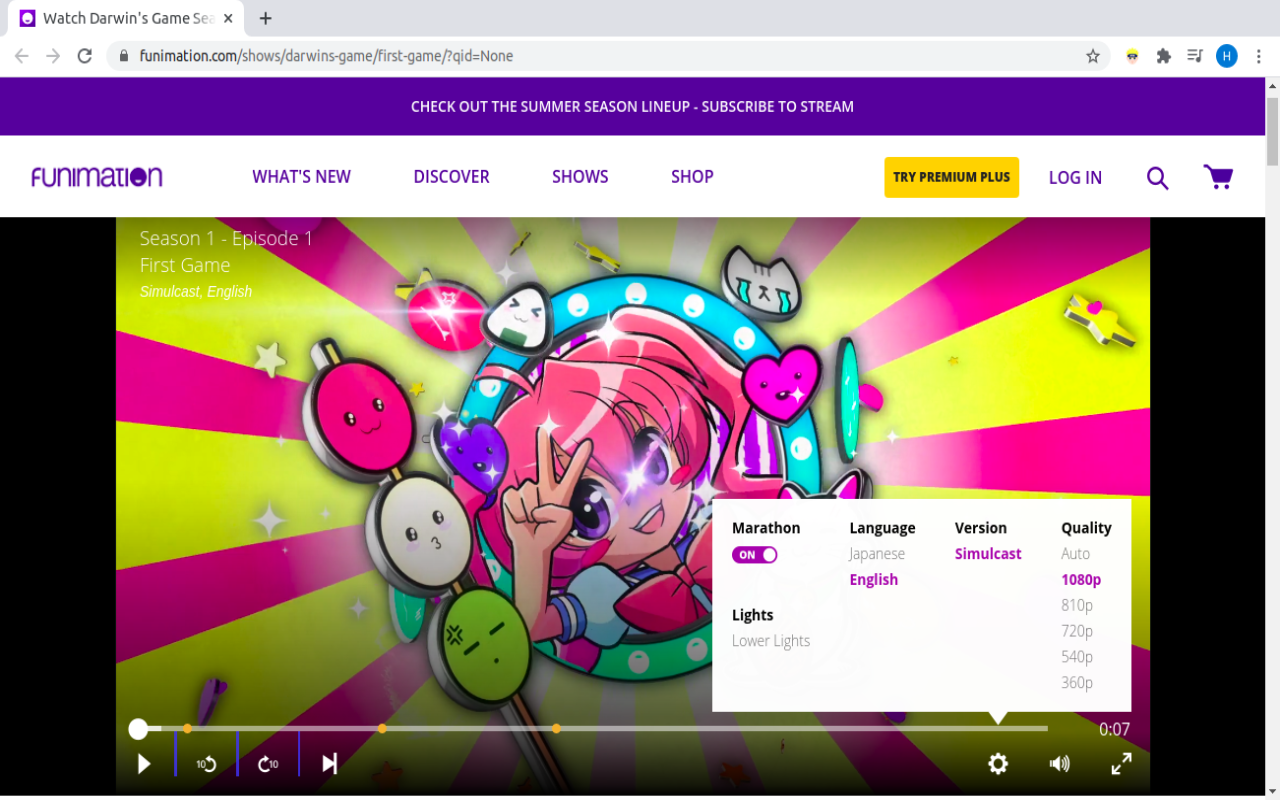Image resolution: width=1280 pixels, height=800 pixels.
Task: Click the Funimation logo
Action: 96,176
